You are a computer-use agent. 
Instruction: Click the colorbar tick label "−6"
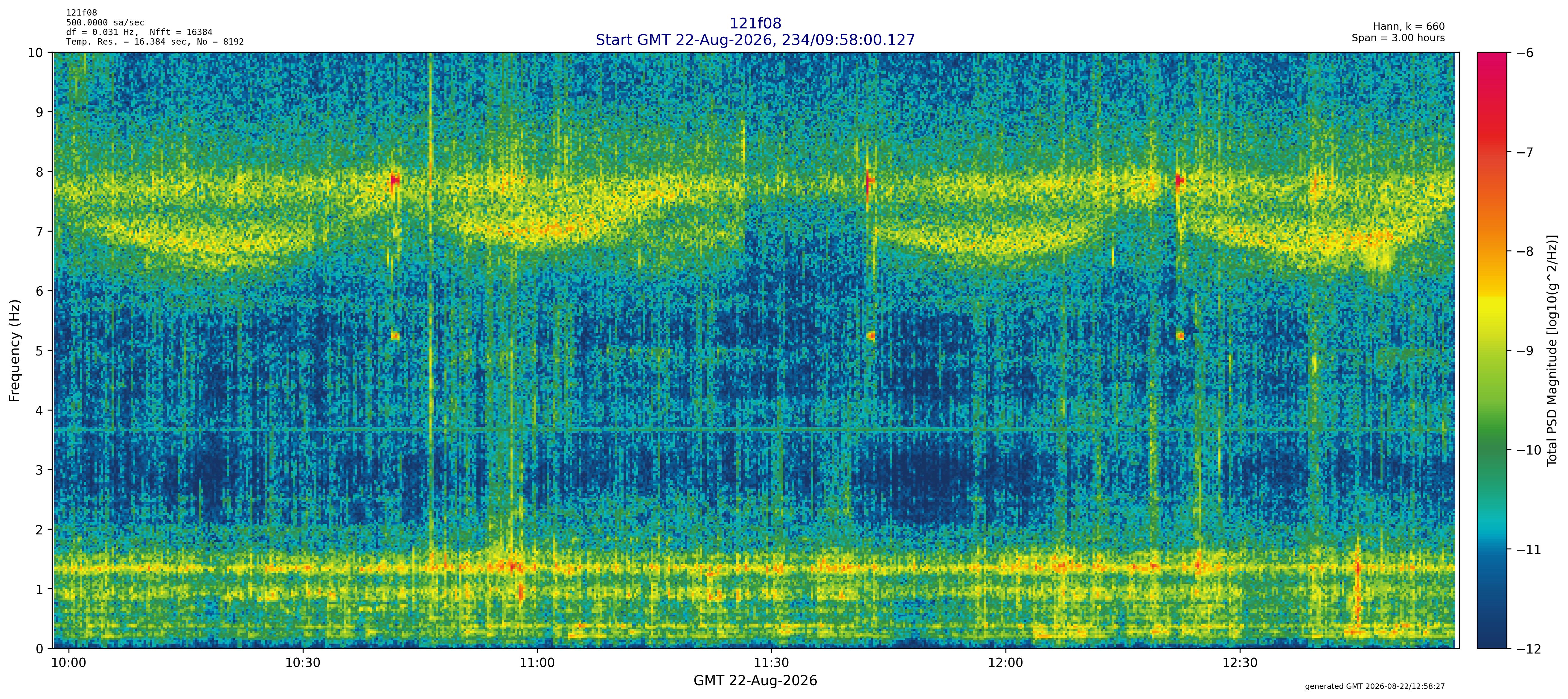click(x=1525, y=52)
